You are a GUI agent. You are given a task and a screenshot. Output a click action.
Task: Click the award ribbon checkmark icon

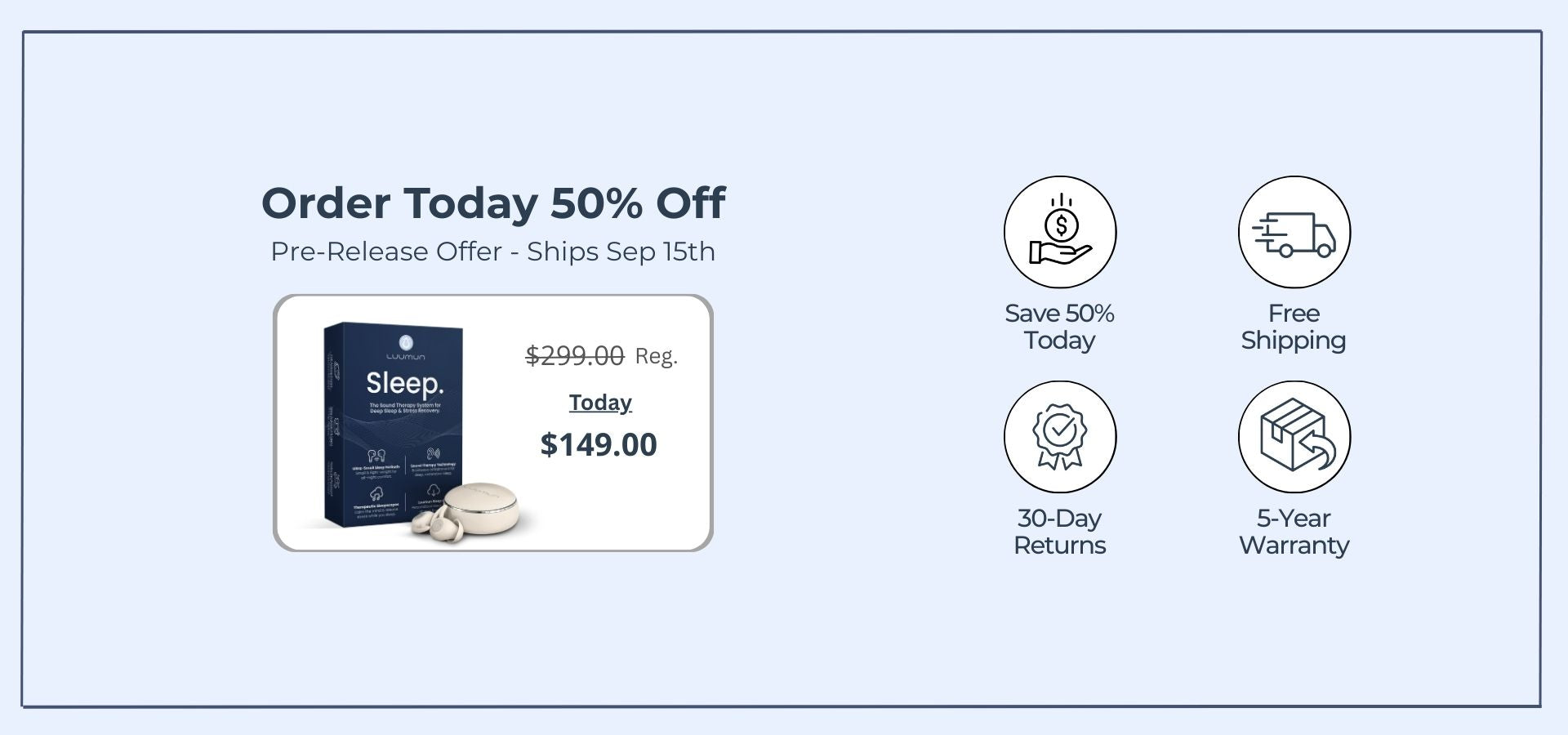[1060, 437]
